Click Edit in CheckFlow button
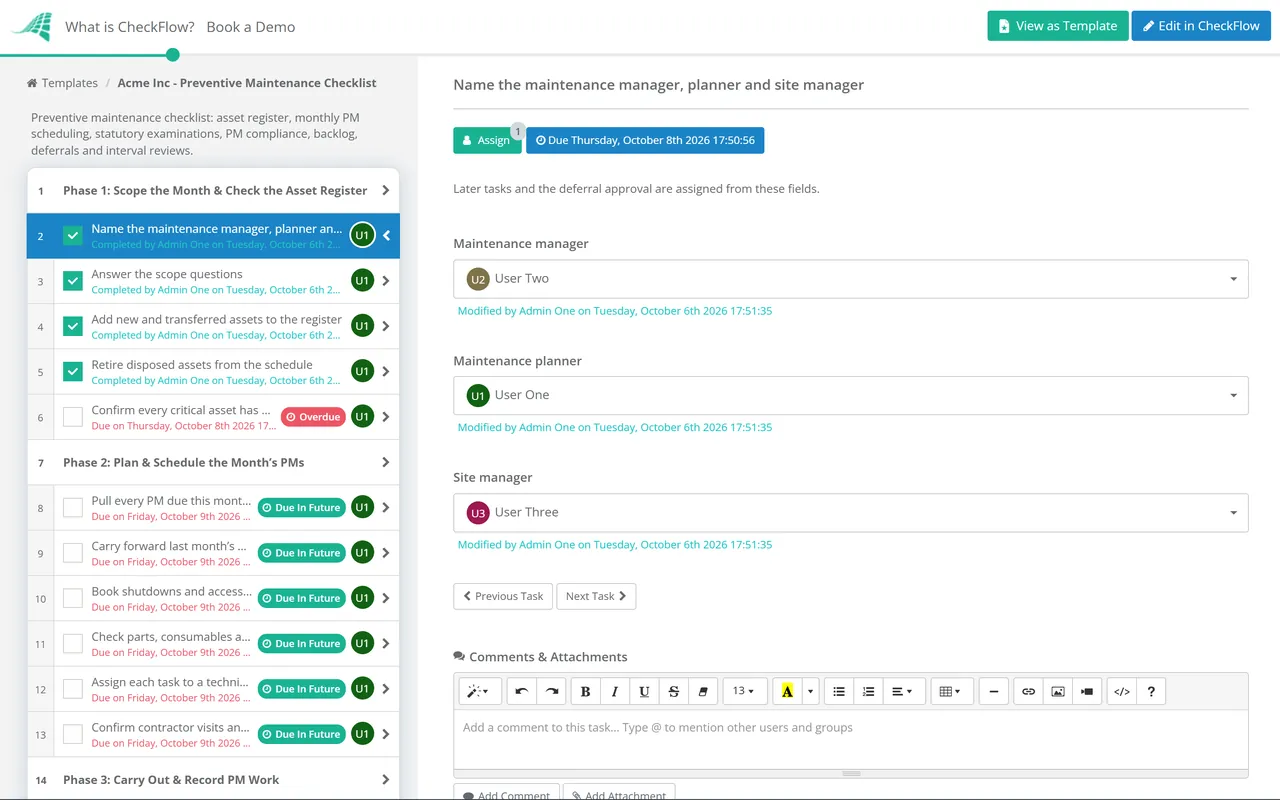1280x800 pixels. [x=1201, y=26]
